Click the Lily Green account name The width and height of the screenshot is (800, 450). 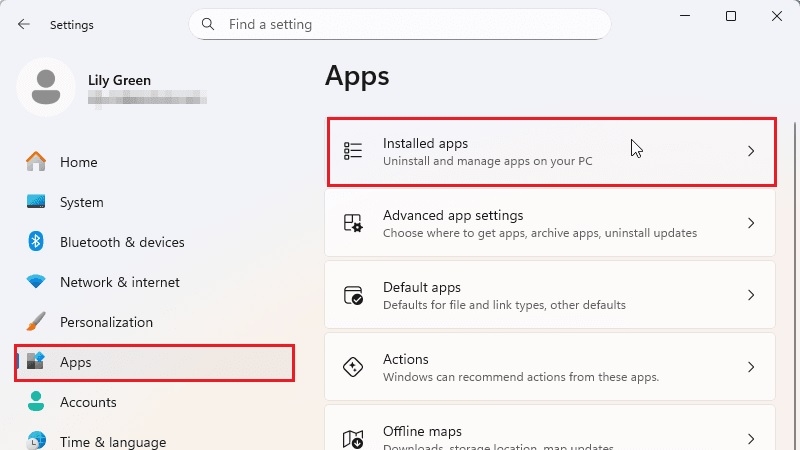pyautogui.click(x=119, y=80)
